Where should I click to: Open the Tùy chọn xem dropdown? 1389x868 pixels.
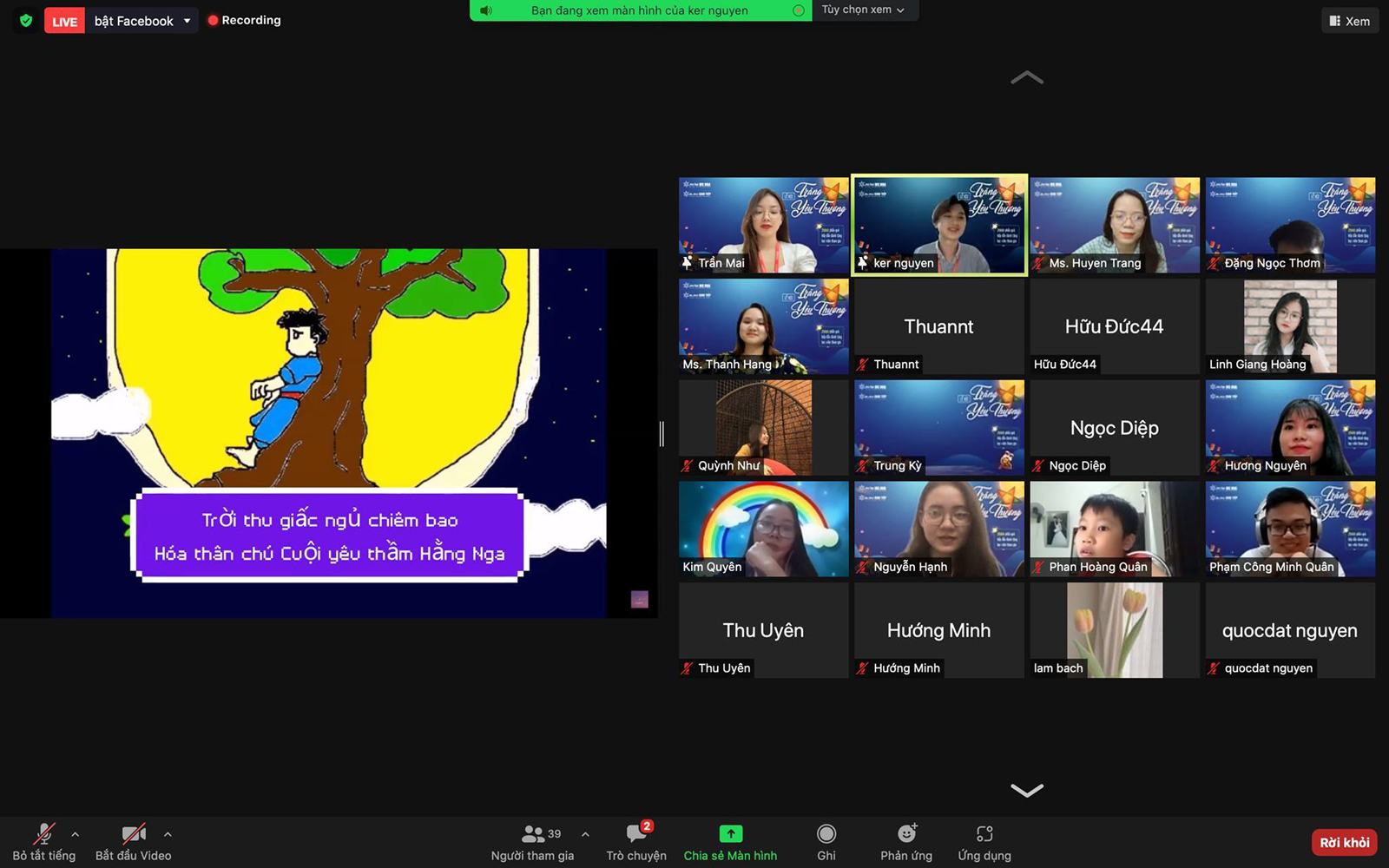coord(864,10)
